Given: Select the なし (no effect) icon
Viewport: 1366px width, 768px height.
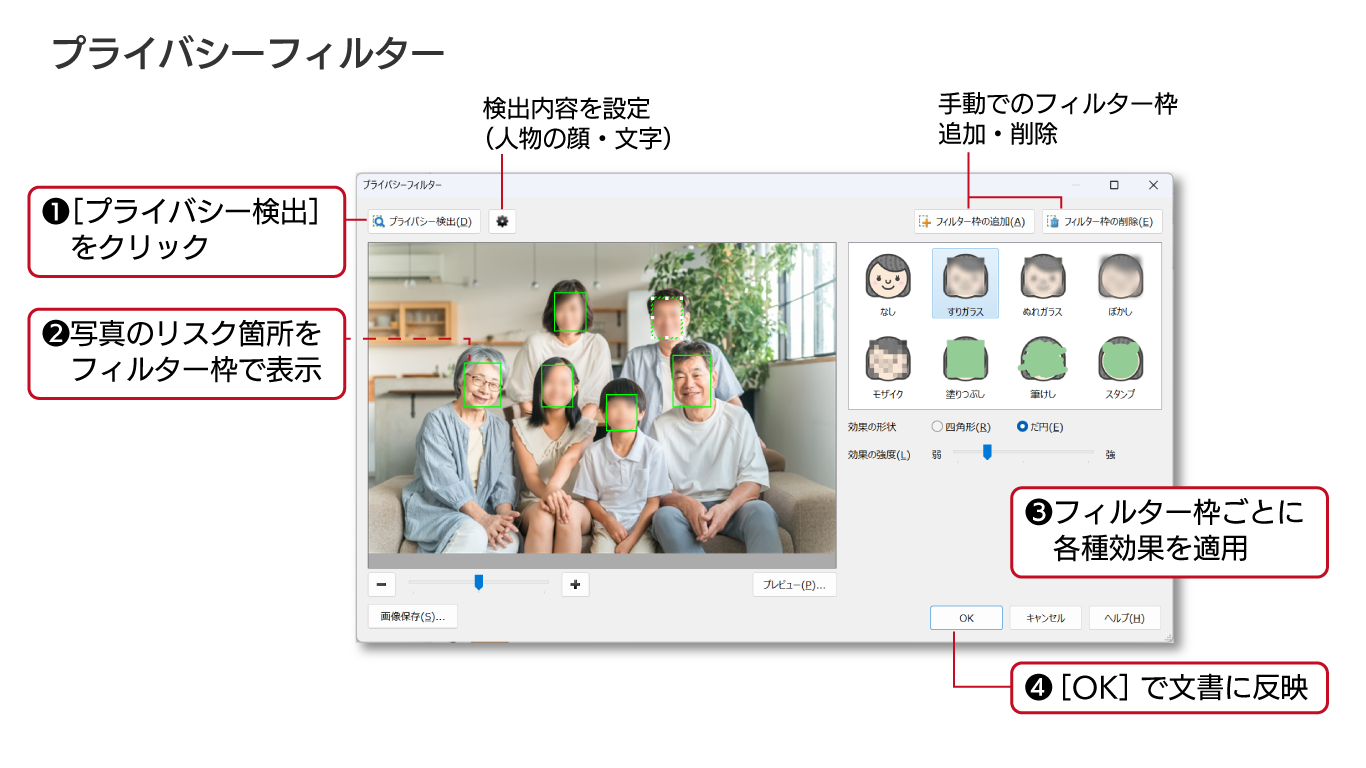Looking at the screenshot, I should 888,283.
